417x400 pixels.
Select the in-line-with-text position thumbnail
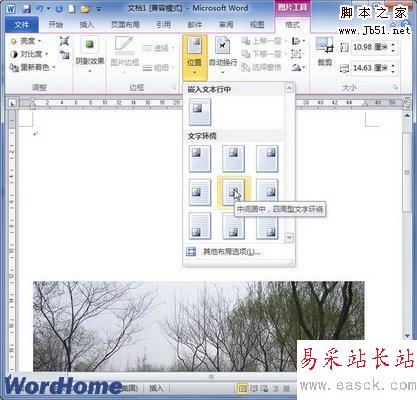[x=200, y=113]
